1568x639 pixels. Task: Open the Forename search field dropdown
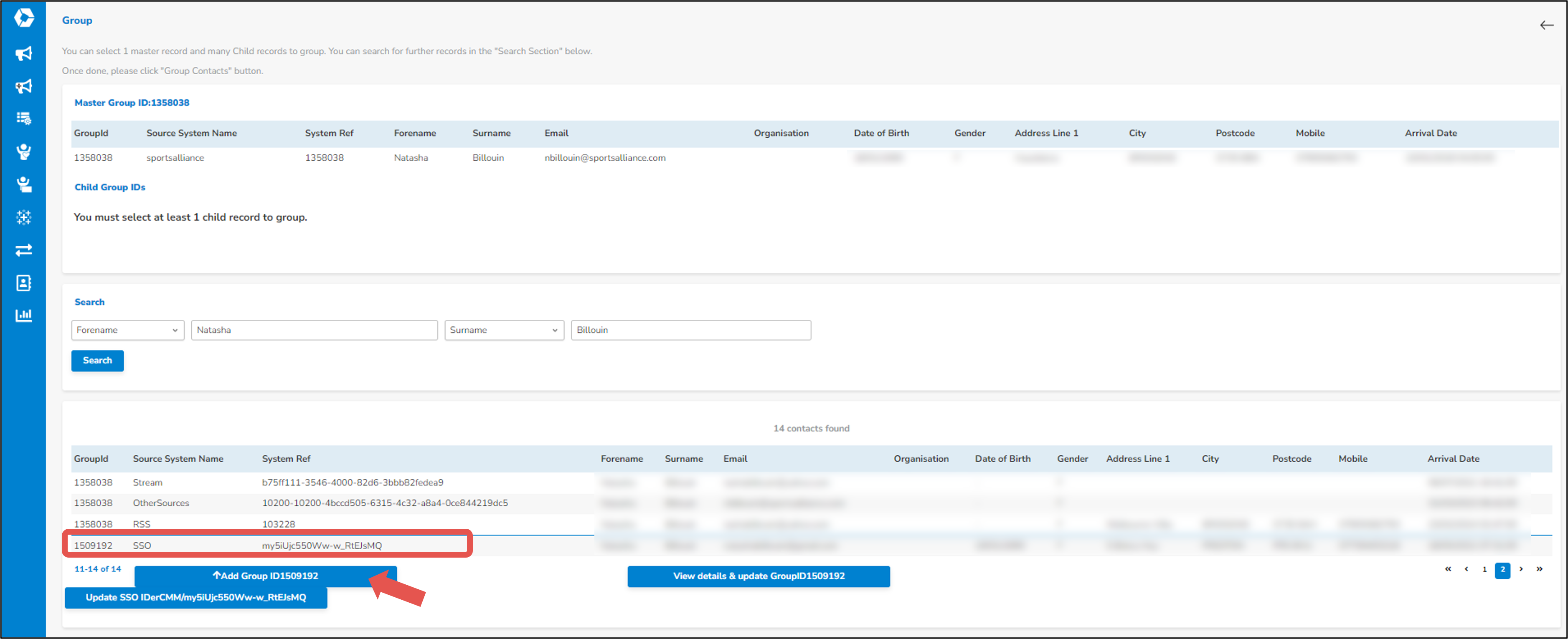[127, 330]
